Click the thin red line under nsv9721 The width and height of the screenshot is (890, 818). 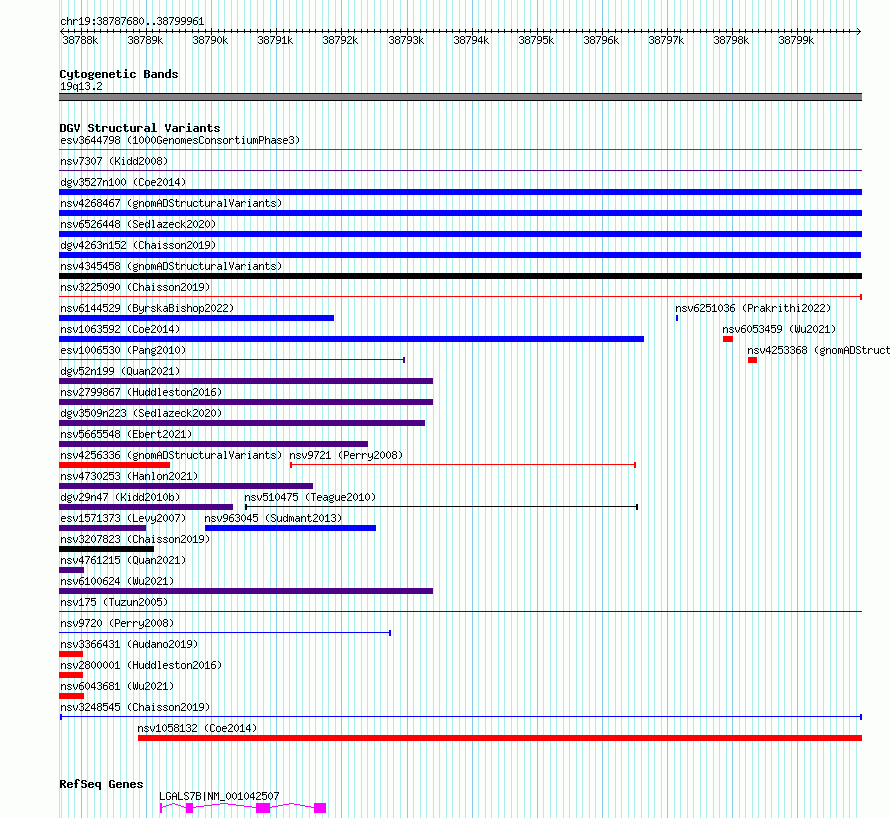click(x=463, y=465)
